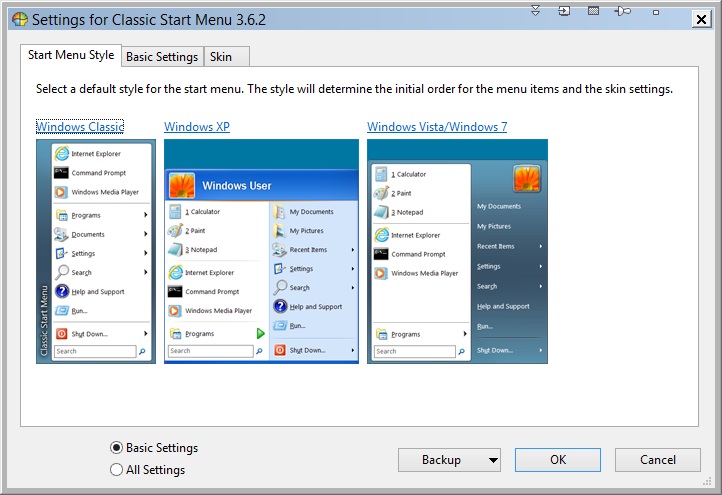Click My Pictures icon in Windows XP preview
The height and width of the screenshot is (495, 722).
point(279,230)
